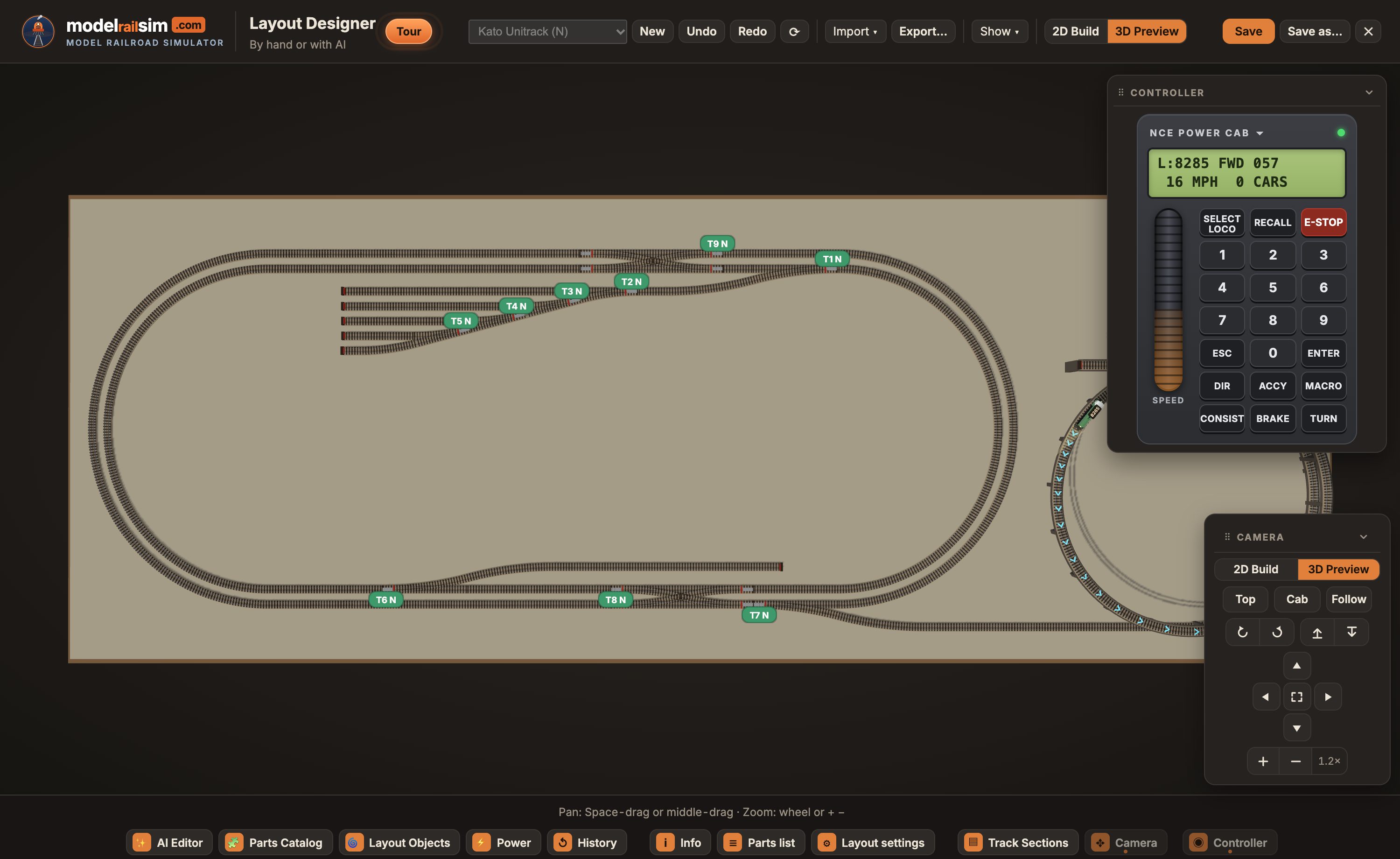Click the 1.2× zoom level readout
This screenshot has height=859, width=1400.
click(1329, 761)
